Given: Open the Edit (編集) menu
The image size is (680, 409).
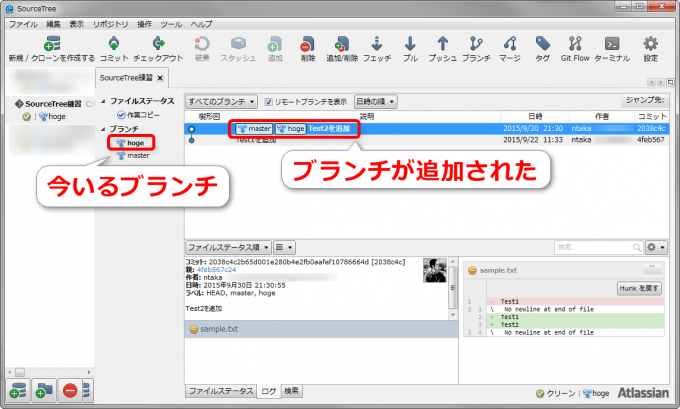Looking at the screenshot, I should 53,24.
